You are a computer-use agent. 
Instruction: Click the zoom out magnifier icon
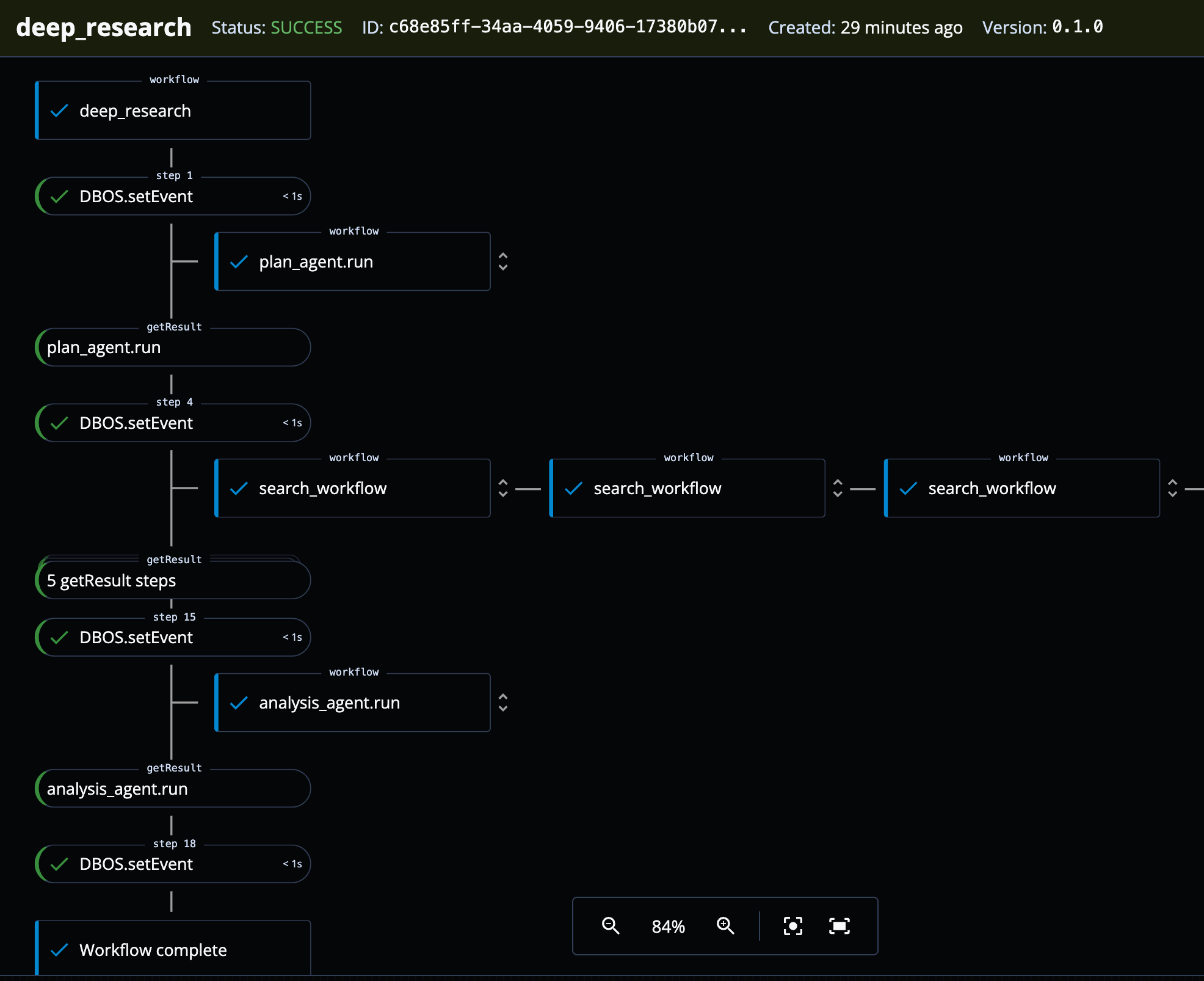click(x=611, y=926)
